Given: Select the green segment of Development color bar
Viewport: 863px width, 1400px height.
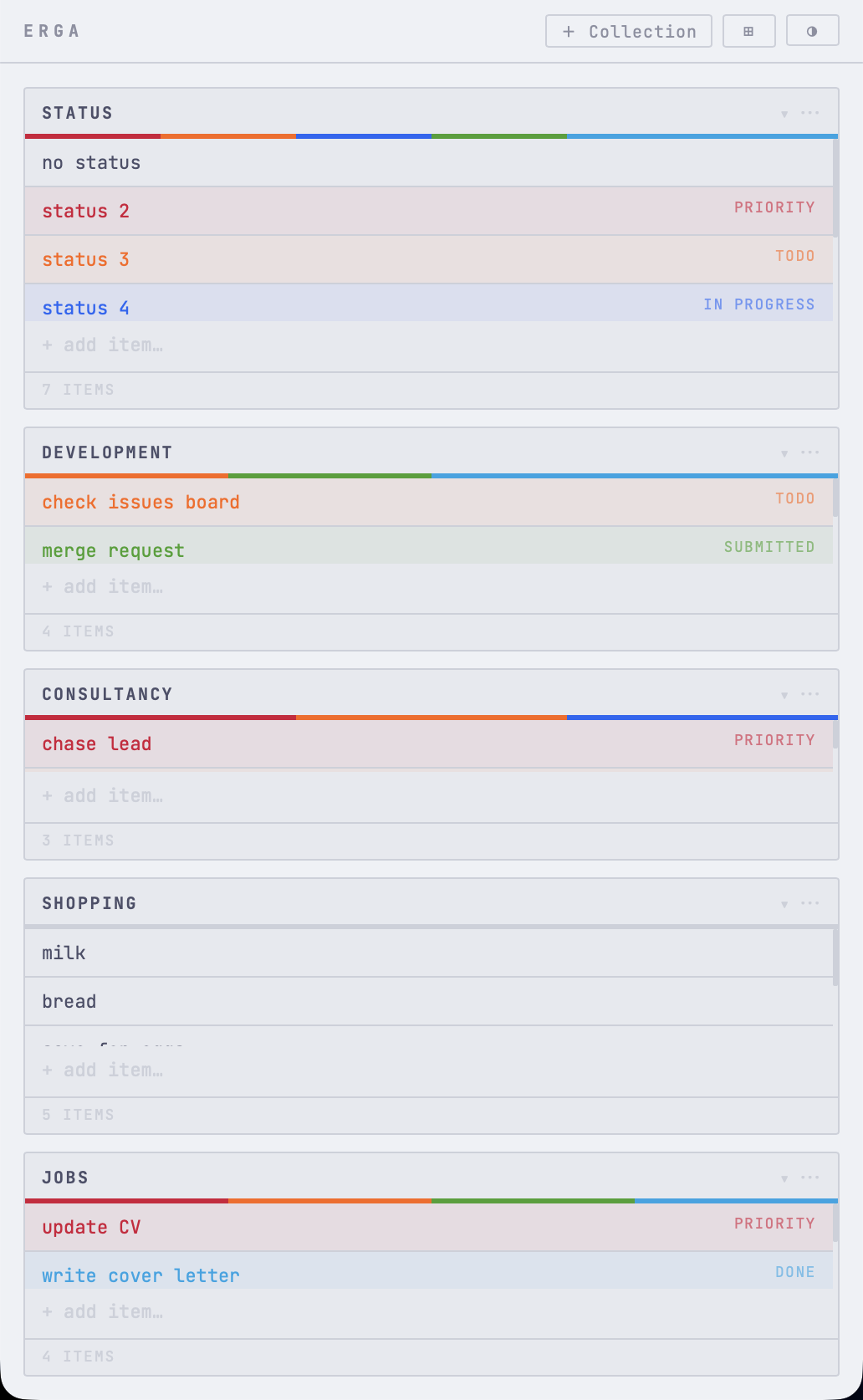Looking at the screenshot, I should tap(329, 476).
